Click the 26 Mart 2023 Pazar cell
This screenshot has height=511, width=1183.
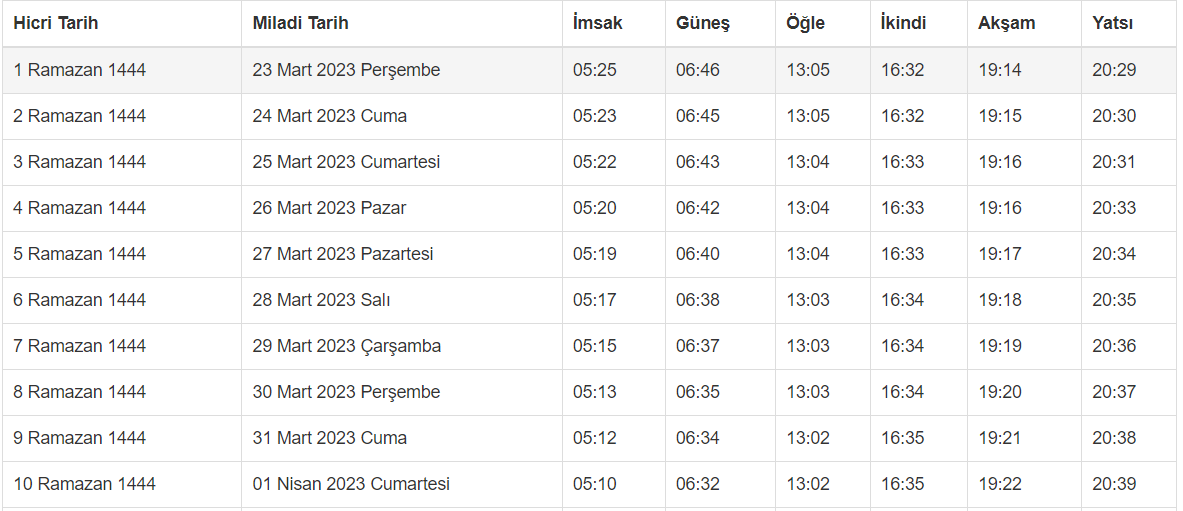329,208
